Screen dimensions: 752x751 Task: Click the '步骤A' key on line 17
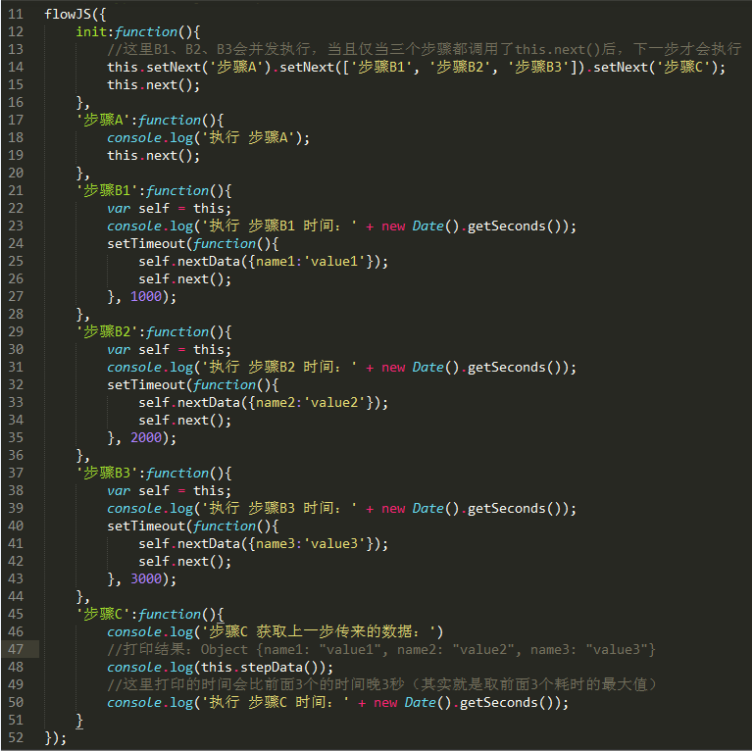(x=105, y=120)
